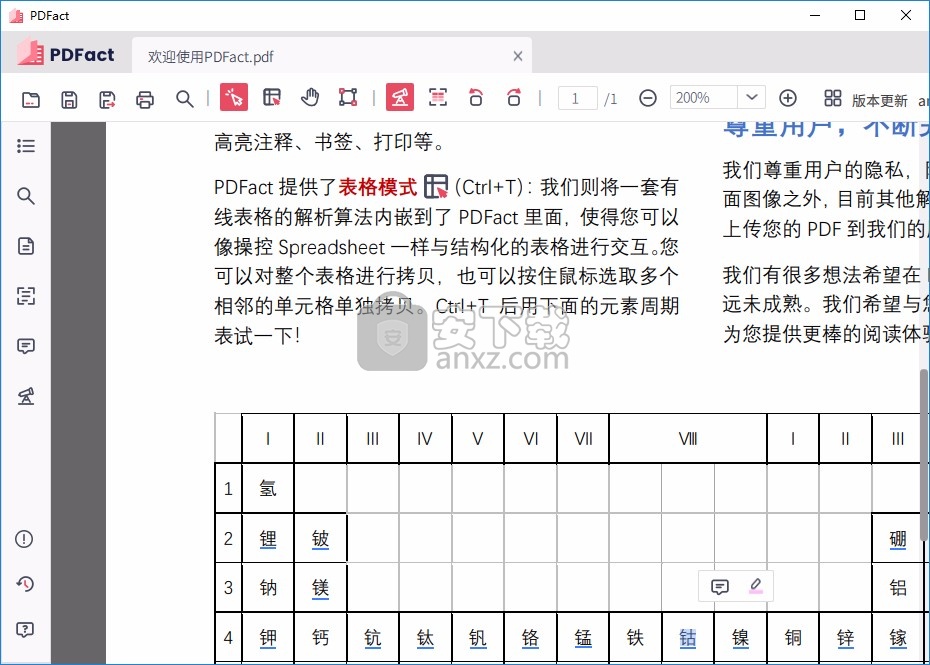Click the PDFact home logo tab
930x665 pixels.
(x=66, y=55)
